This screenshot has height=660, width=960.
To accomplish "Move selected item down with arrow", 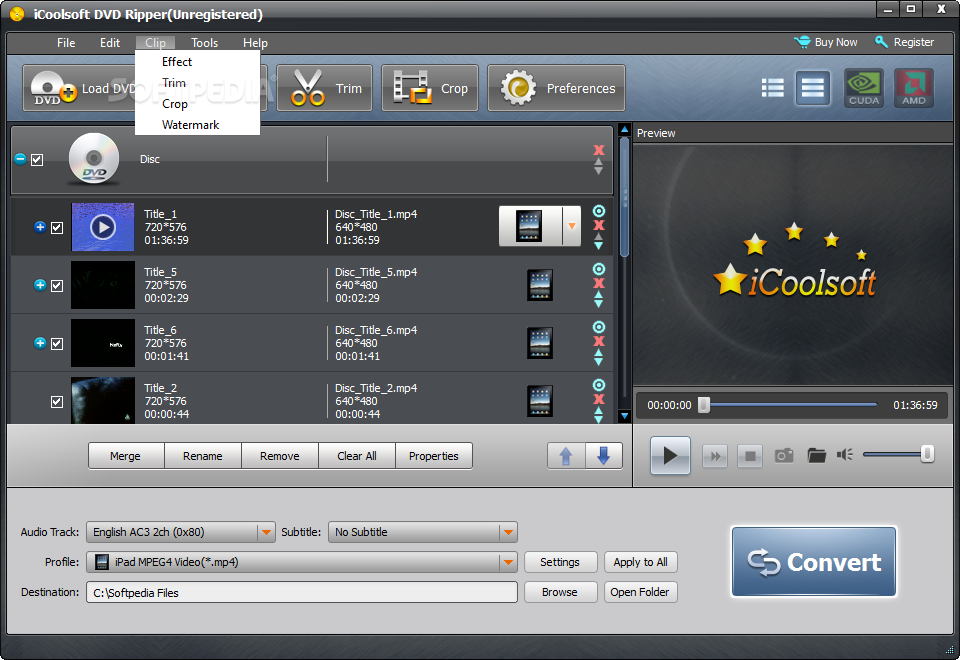I will click(604, 456).
